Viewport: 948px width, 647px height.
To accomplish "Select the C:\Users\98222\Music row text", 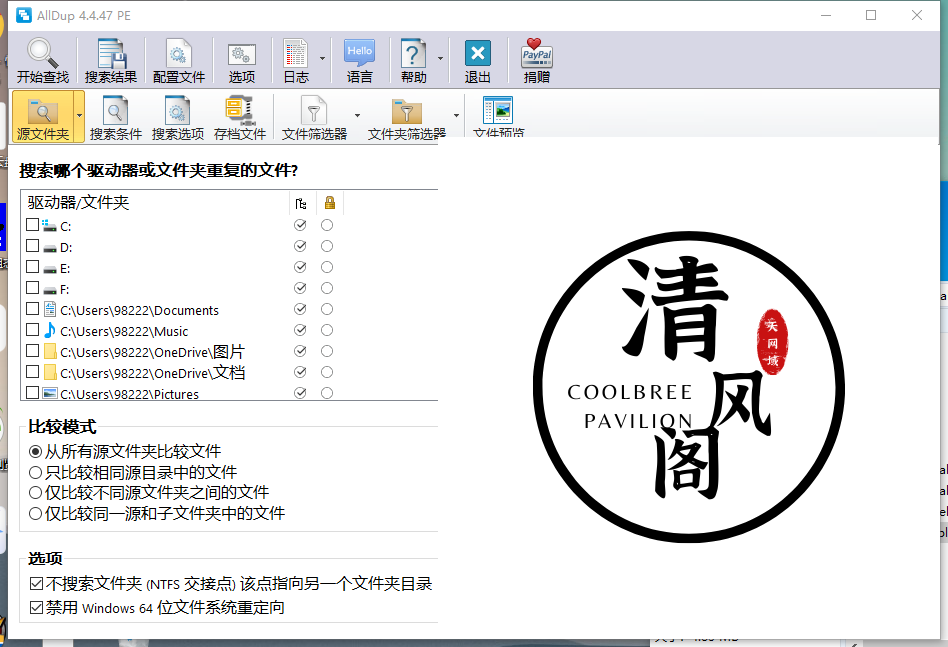I will (124, 331).
